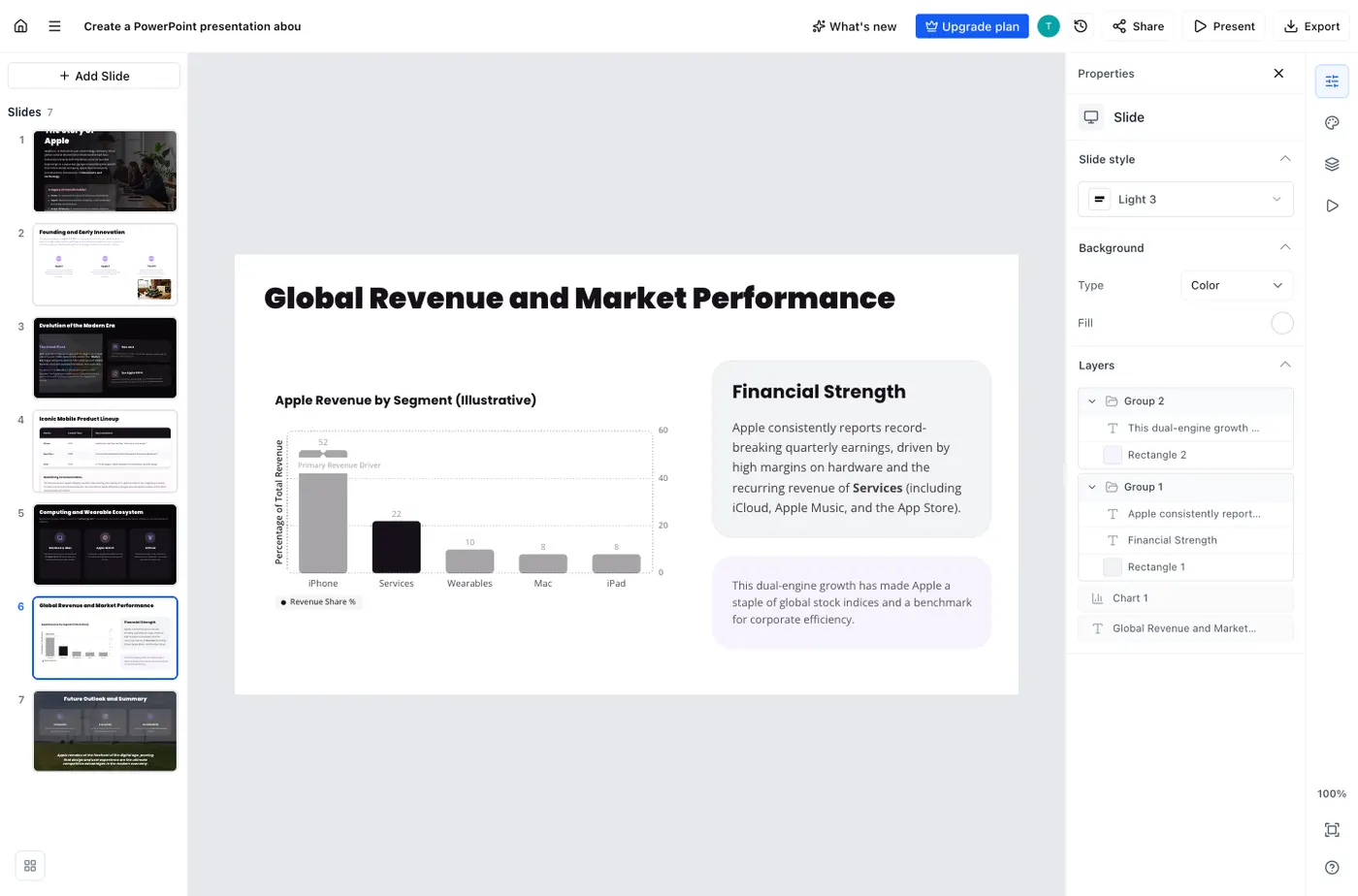Select 'Global Revenue and Market...' layer
Image resolution: width=1358 pixels, height=896 pixels.
click(1185, 628)
